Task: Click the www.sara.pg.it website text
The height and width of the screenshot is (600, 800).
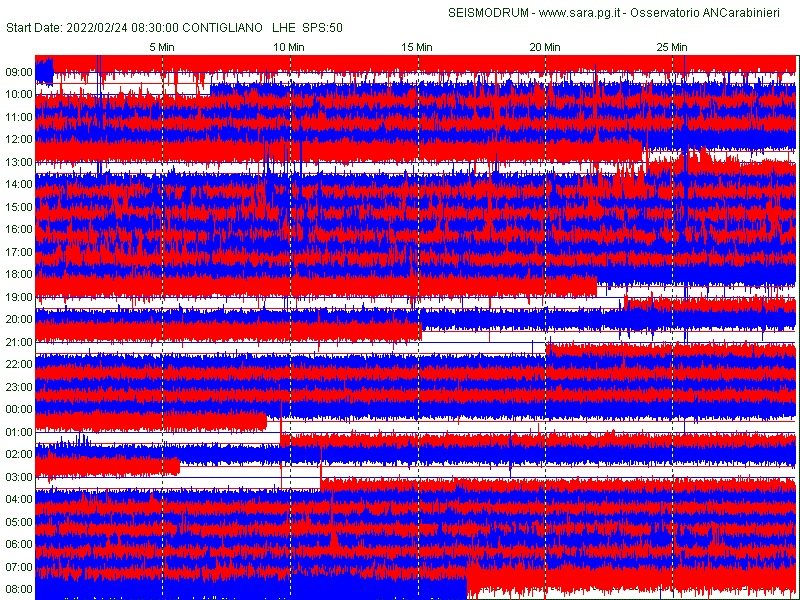Action: pyautogui.click(x=580, y=13)
